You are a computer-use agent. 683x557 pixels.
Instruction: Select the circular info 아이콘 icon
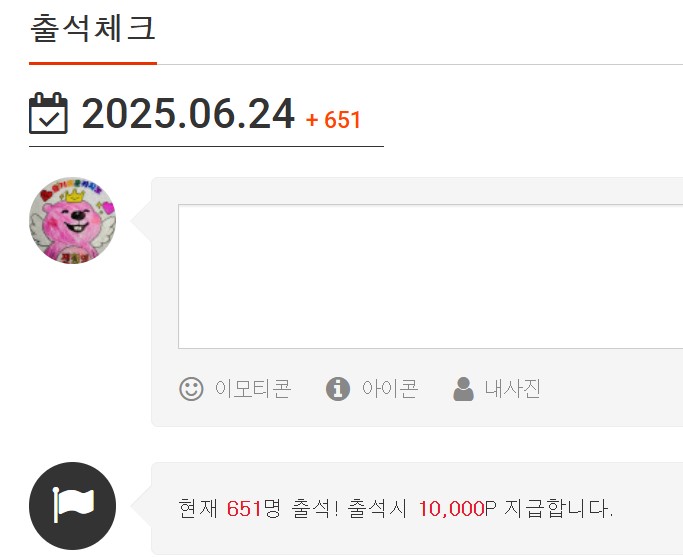tap(338, 388)
